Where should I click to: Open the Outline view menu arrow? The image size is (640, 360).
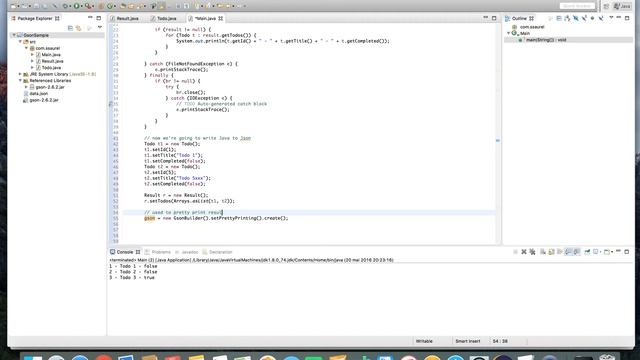611,18
